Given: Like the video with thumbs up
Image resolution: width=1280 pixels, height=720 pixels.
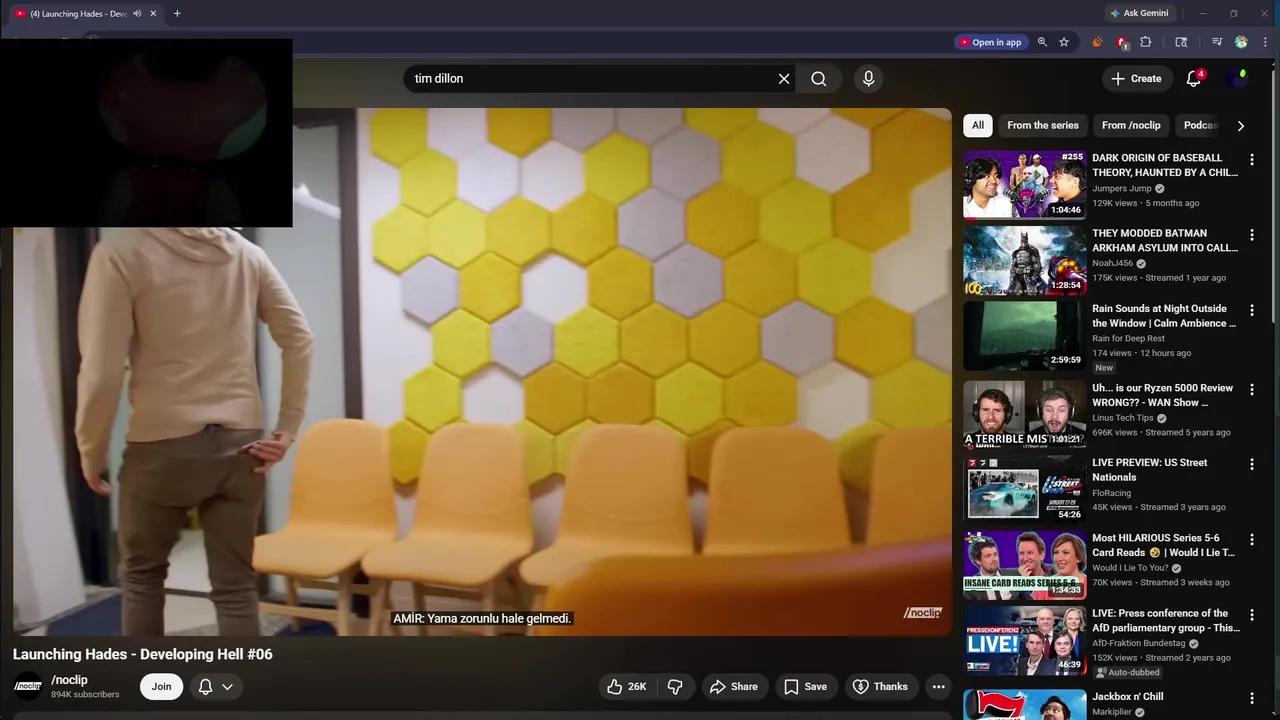Looking at the screenshot, I should [627, 687].
